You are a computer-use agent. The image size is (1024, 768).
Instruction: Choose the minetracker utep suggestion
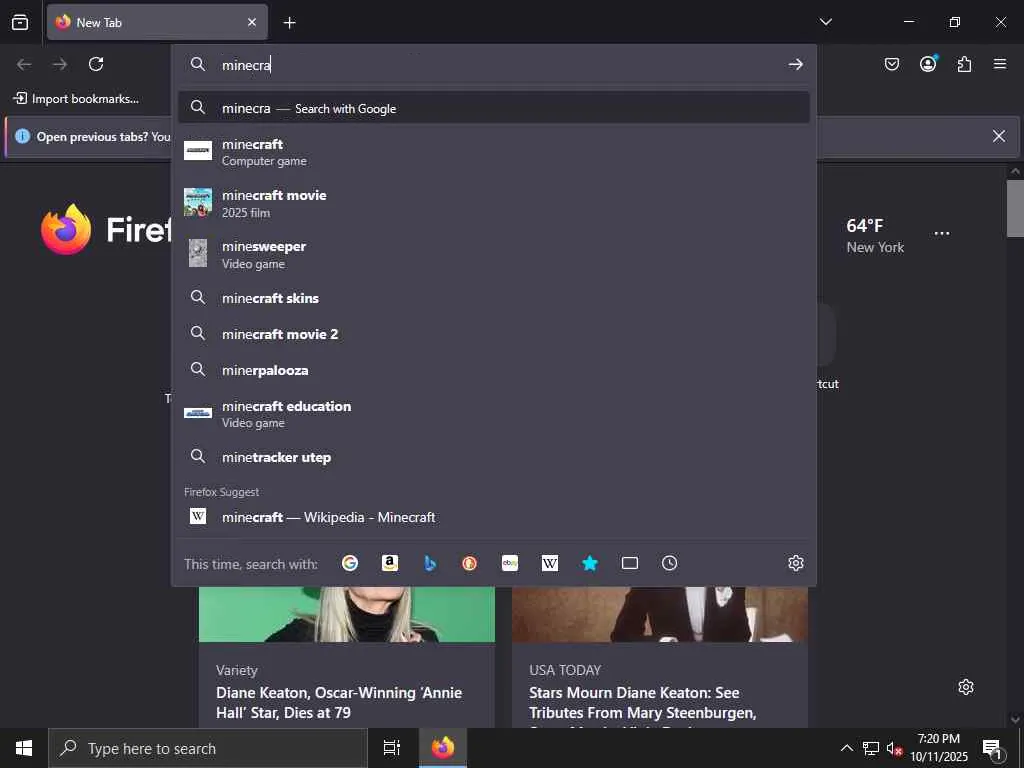click(494, 457)
